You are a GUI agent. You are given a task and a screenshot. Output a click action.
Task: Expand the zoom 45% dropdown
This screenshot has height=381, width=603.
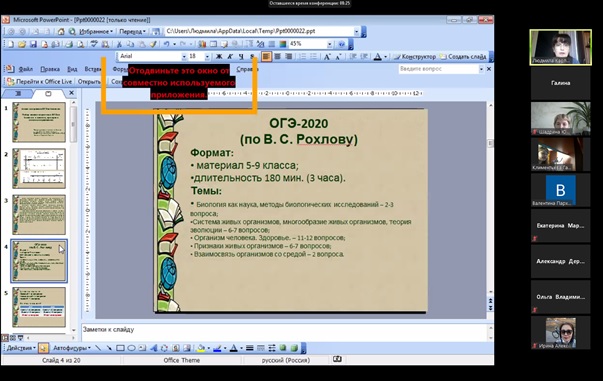click(330, 44)
